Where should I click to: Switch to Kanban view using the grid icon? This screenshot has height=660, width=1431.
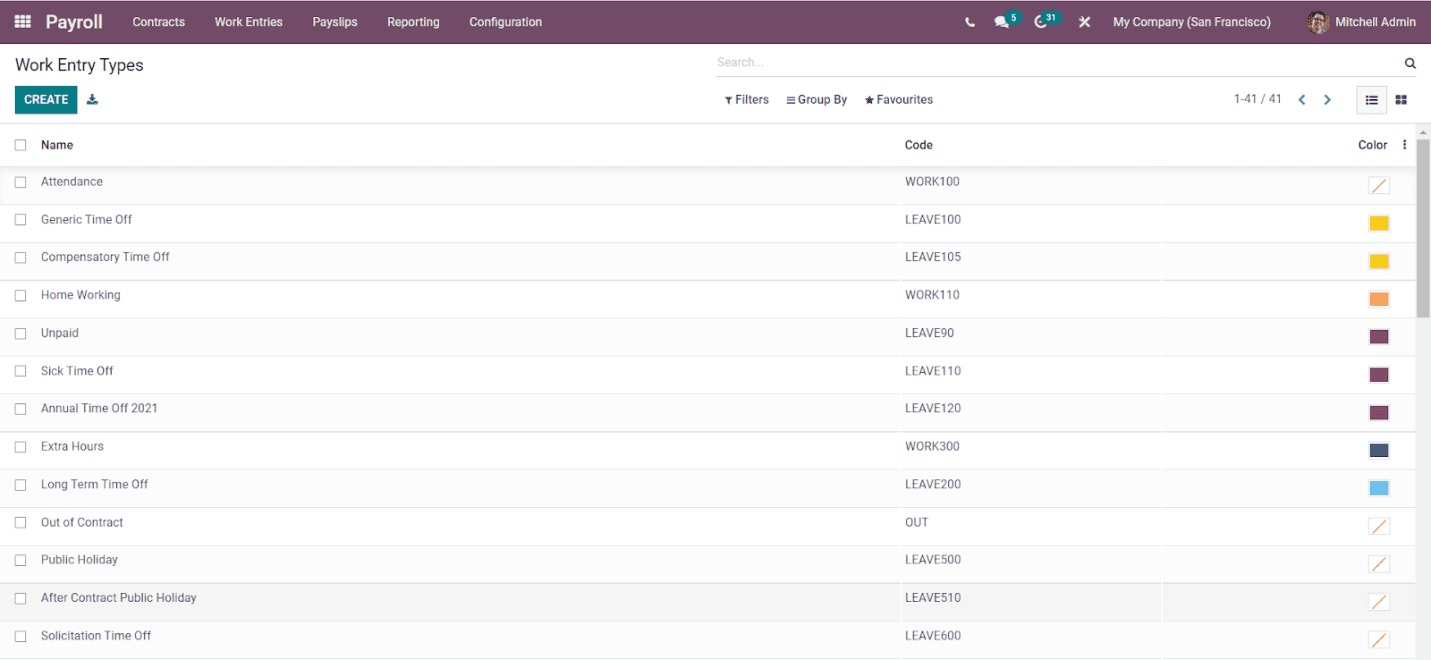1401,99
